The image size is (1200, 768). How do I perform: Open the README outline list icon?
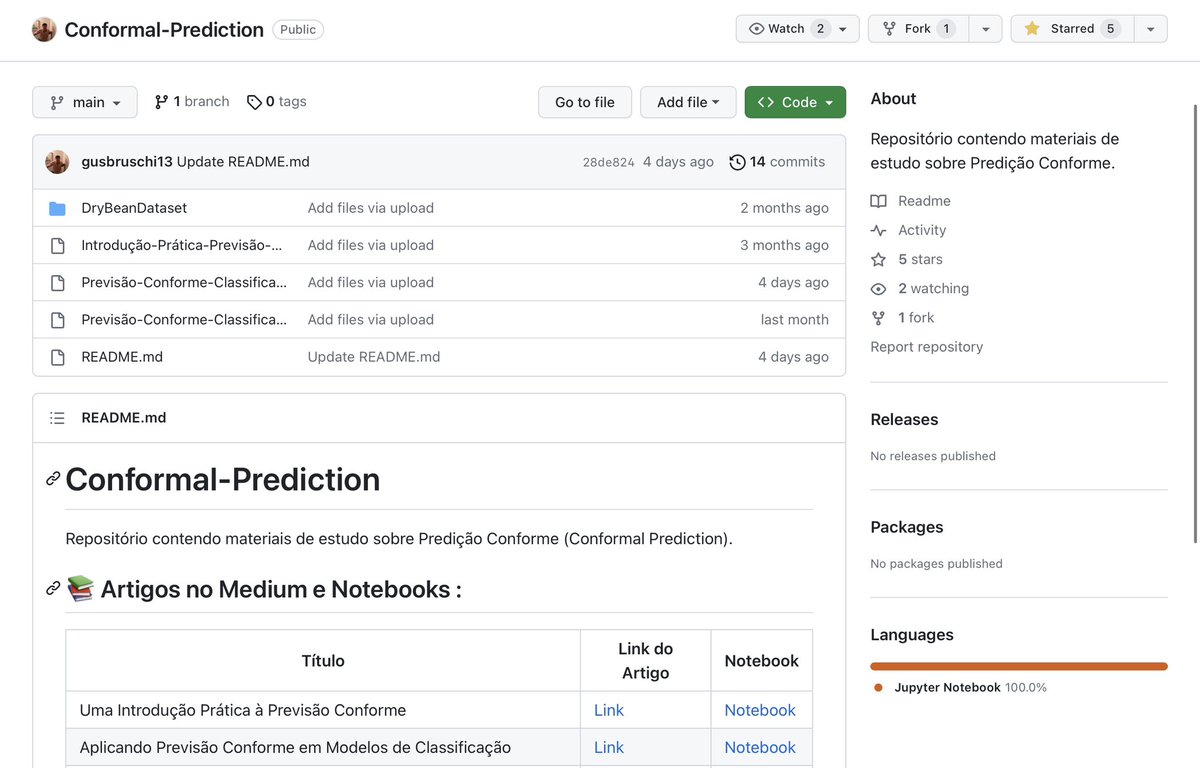[x=57, y=418]
